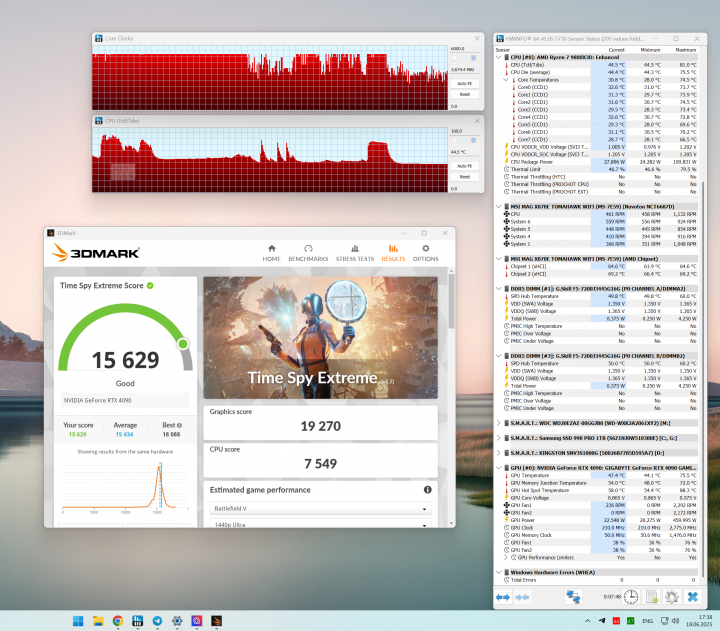Collapse the Windows Hardware Errors (WHEA) group

[x=499, y=572]
